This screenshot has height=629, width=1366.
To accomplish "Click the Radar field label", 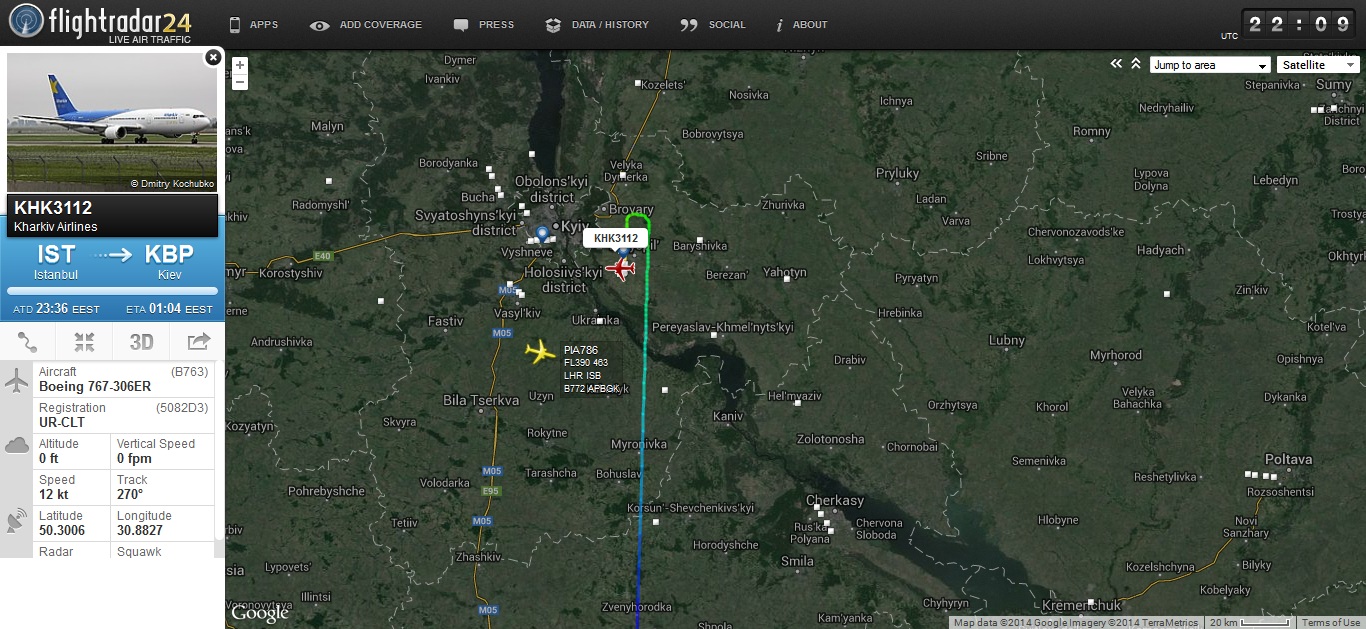I will [55, 552].
